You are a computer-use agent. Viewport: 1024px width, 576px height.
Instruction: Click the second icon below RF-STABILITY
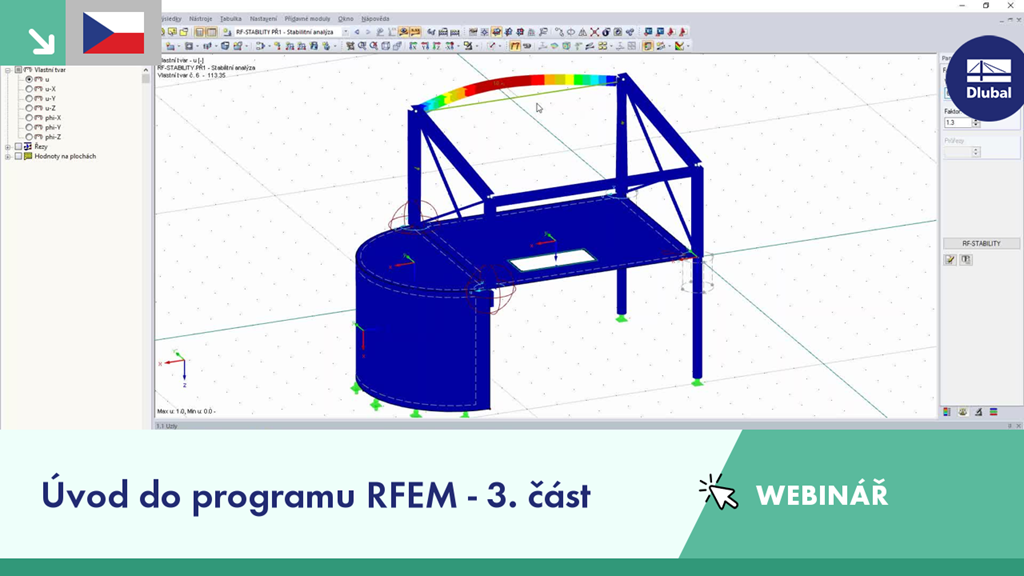coord(966,260)
